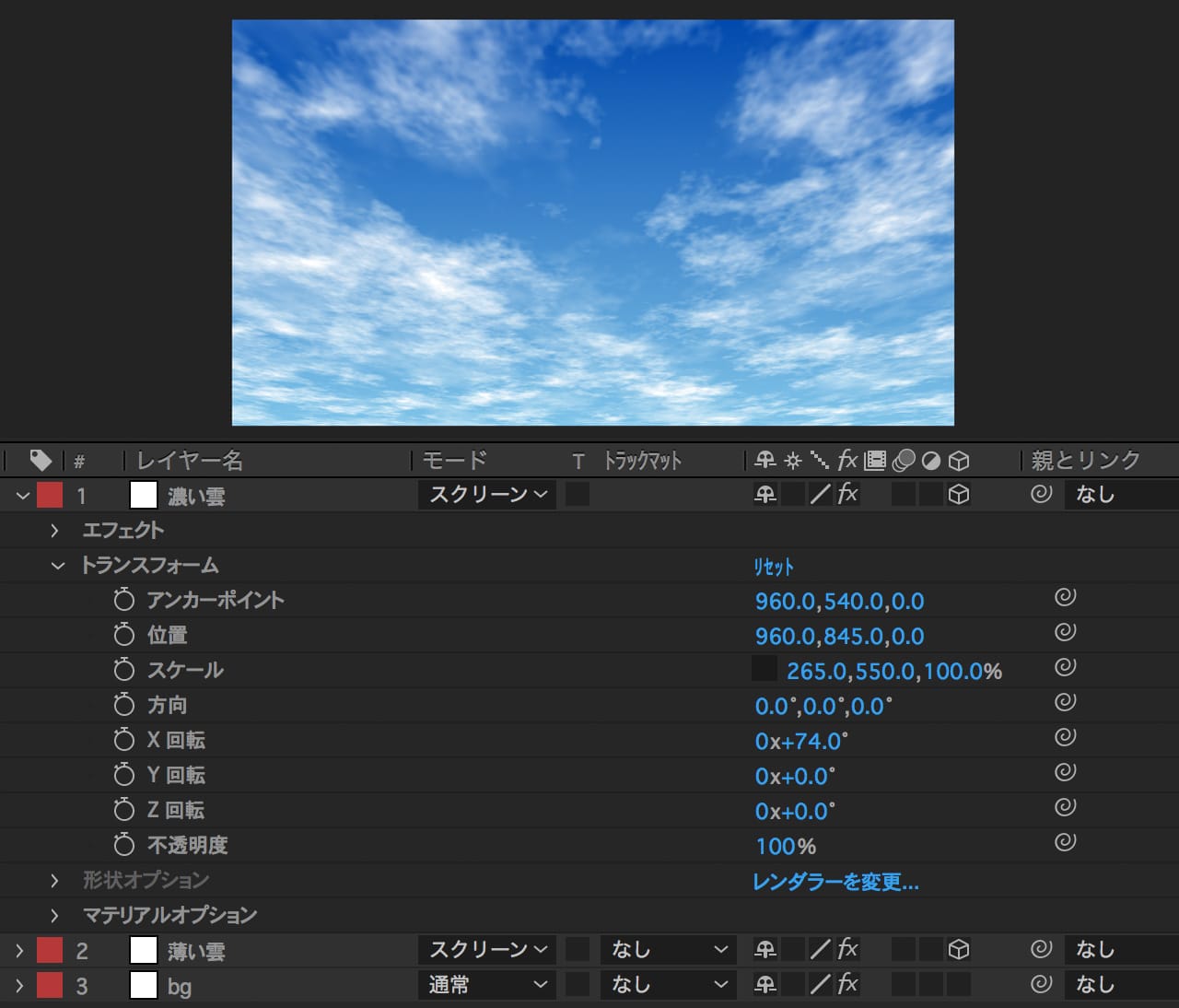Click the スケール stopwatch icon
Screen dimensions: 1179x1008
click(x=123, y=671)
